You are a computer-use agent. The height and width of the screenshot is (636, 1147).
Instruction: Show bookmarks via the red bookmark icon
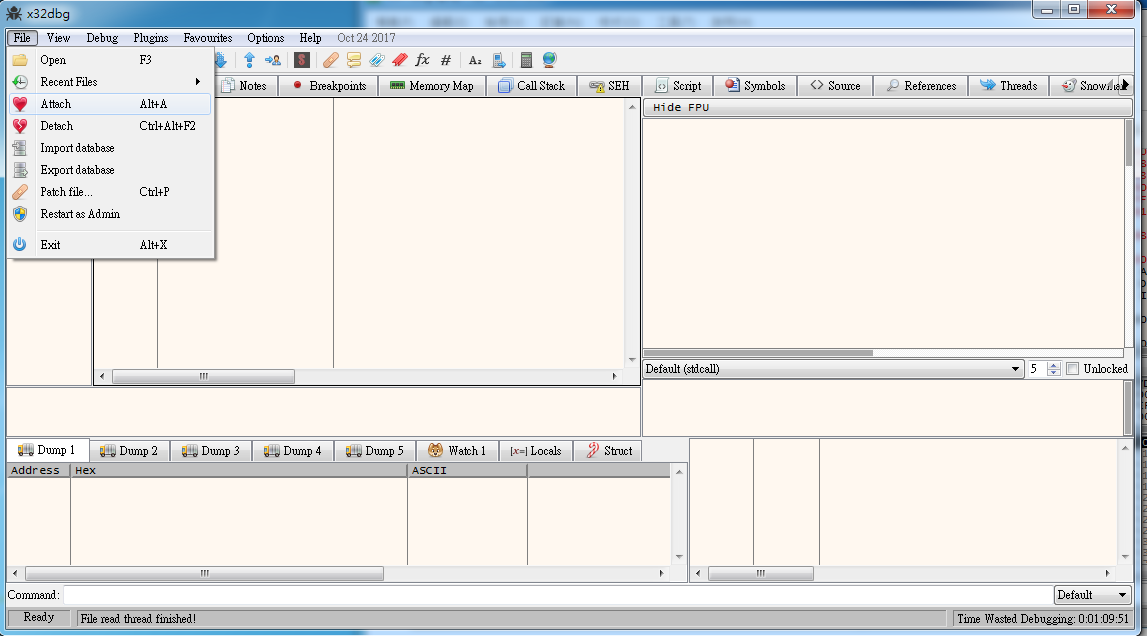pyautogui.click(x=399, y=60)
